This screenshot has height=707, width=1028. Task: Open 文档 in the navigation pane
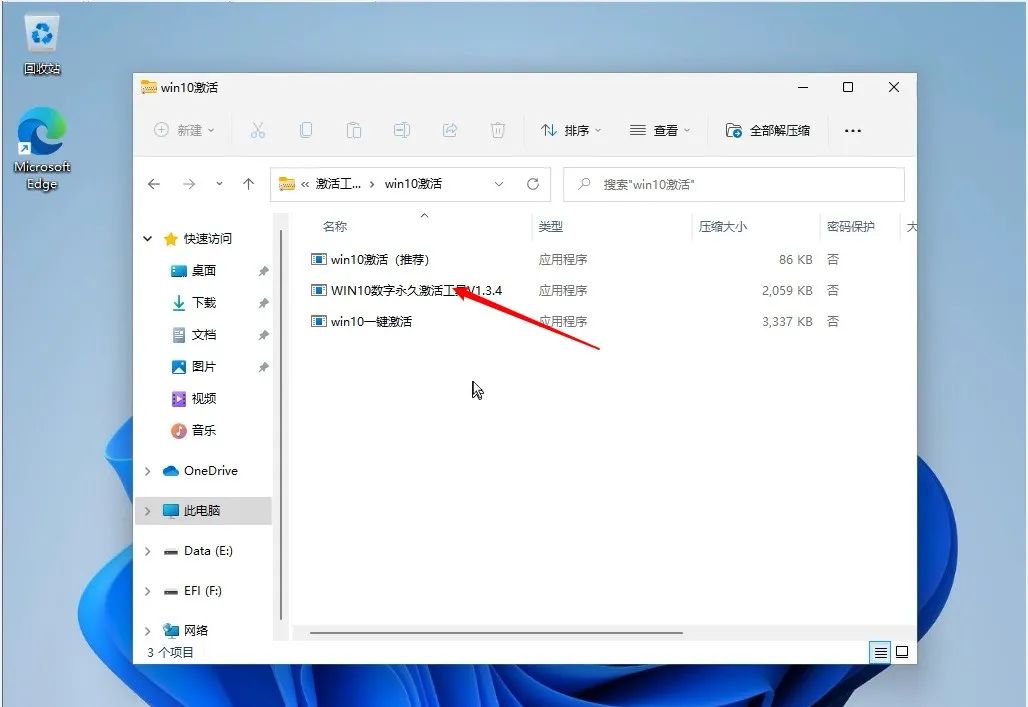coord(203,335)
